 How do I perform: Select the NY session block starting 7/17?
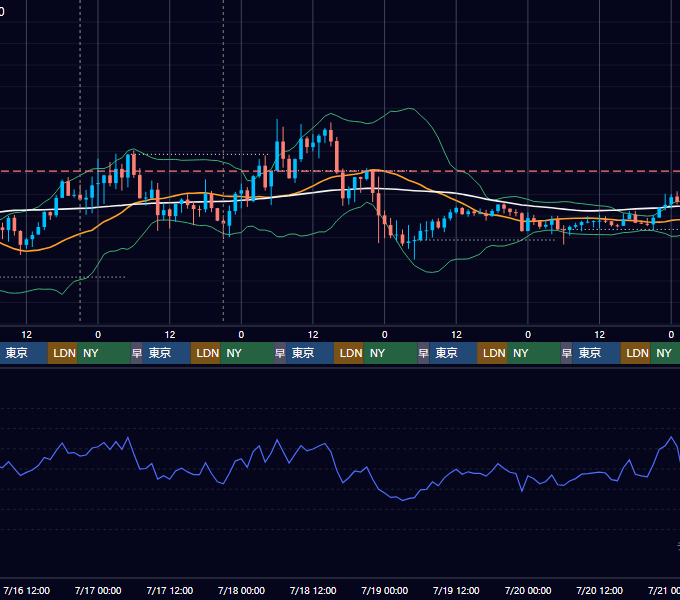pyautogui.click(x=247, y=353)
